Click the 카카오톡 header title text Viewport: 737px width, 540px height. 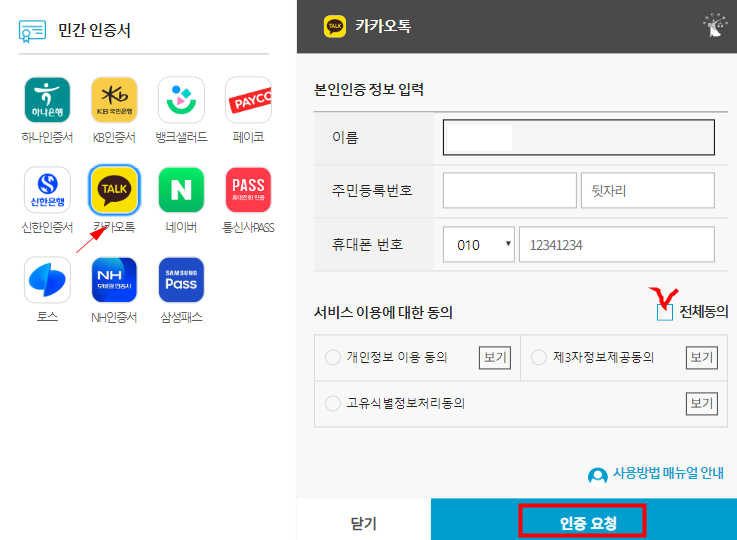[383, 26]
